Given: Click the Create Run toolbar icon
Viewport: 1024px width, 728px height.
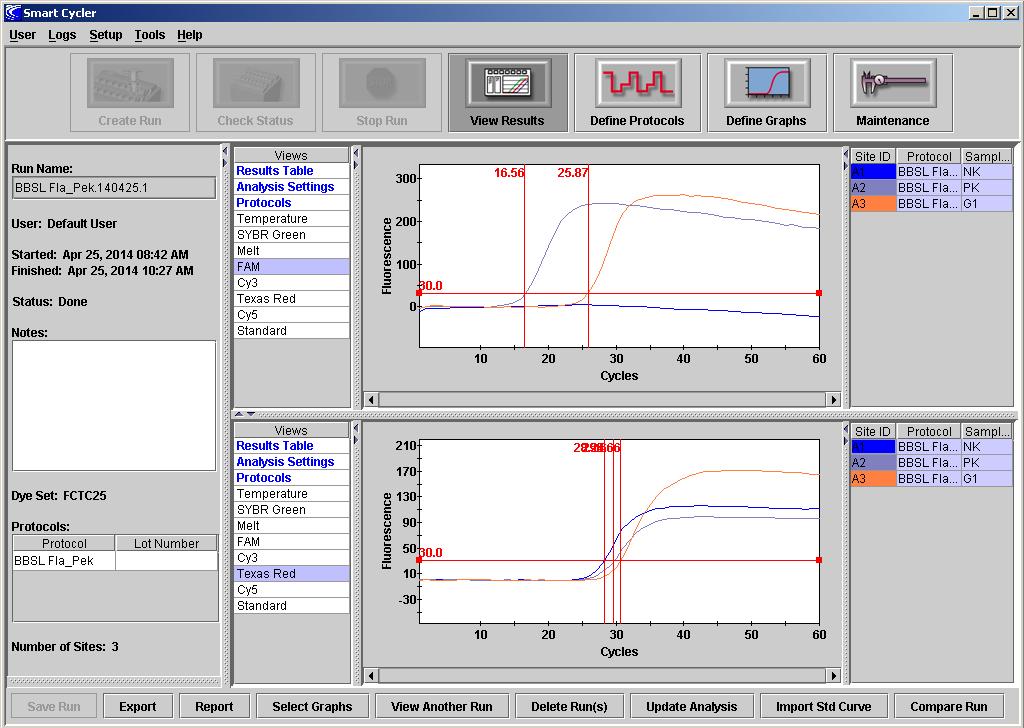Looking at the screenshot, I should click(130, 93).
